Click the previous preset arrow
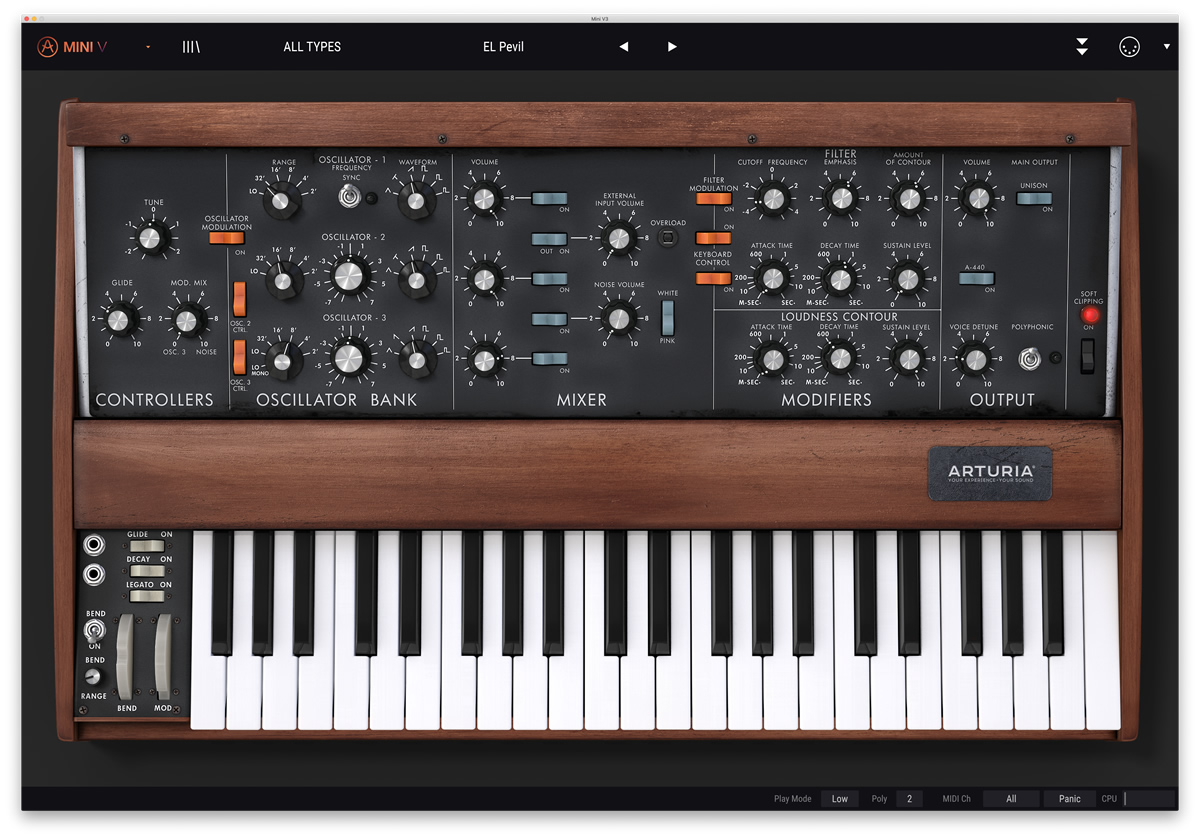1200x838 pixels. pos(623,46)
